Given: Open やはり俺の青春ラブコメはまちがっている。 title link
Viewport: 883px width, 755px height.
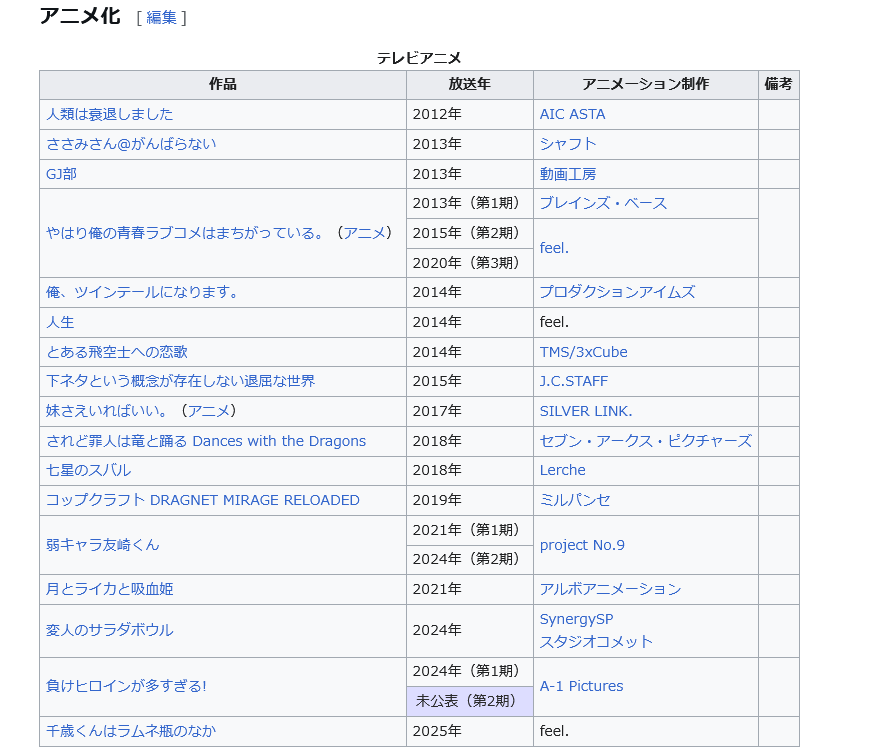Looking at the screenshot, I should click(x=190, y=233).
